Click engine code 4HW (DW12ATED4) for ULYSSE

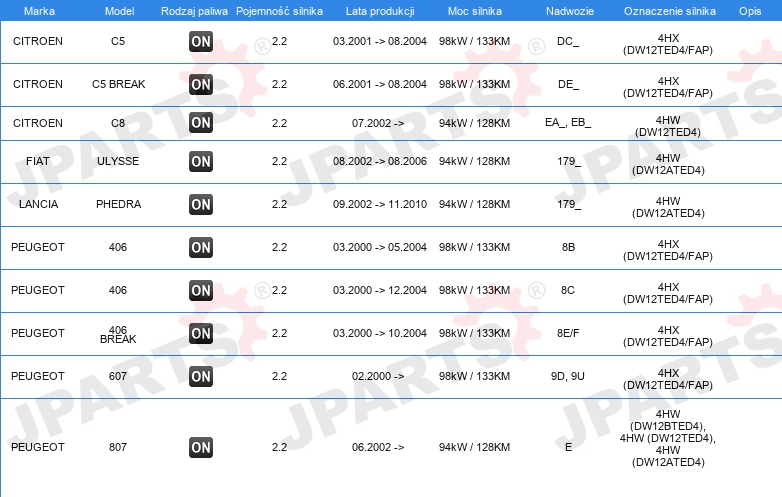click(x=668, y=164)
